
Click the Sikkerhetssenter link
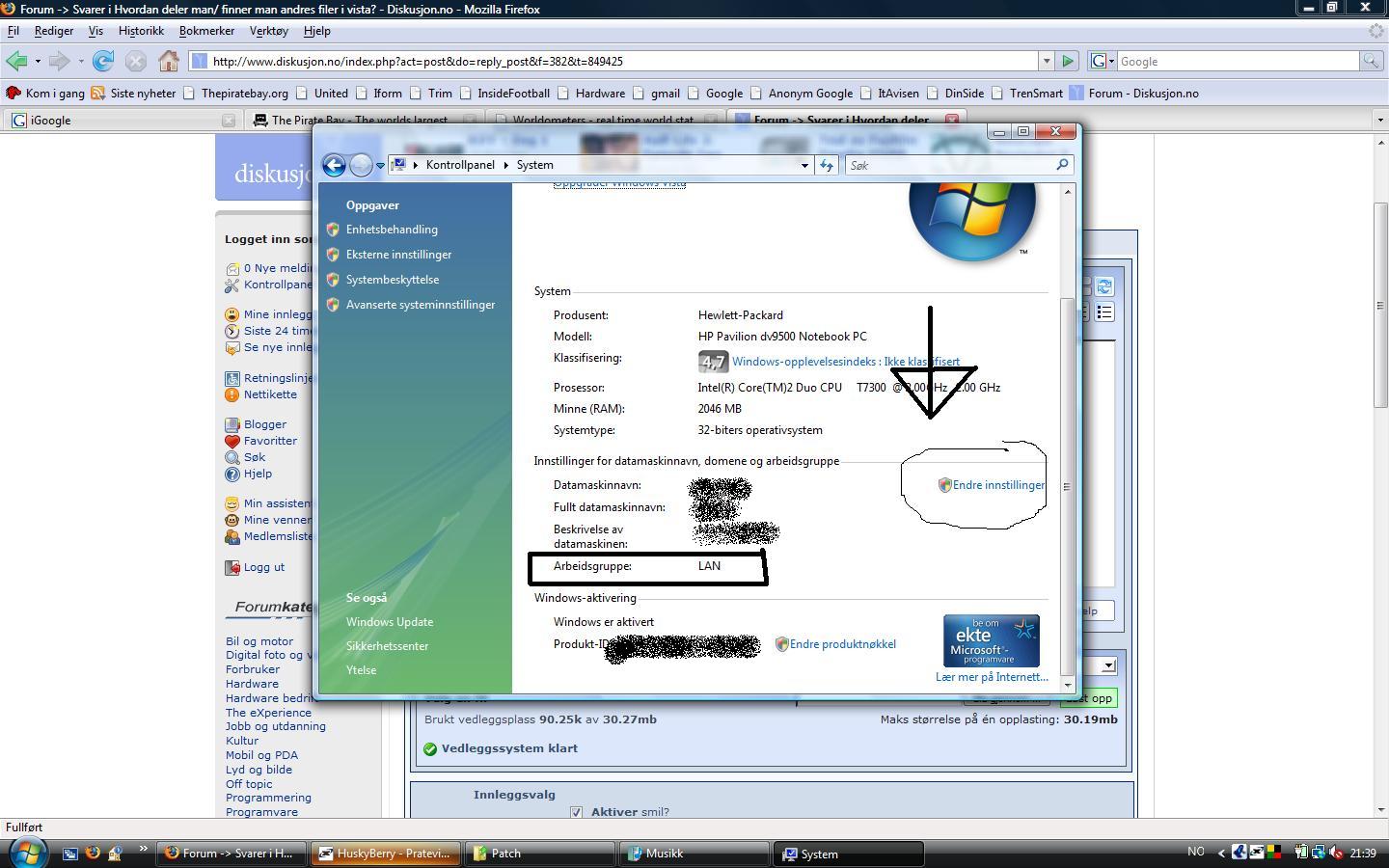pyautogui.click(x=387, y=646)
